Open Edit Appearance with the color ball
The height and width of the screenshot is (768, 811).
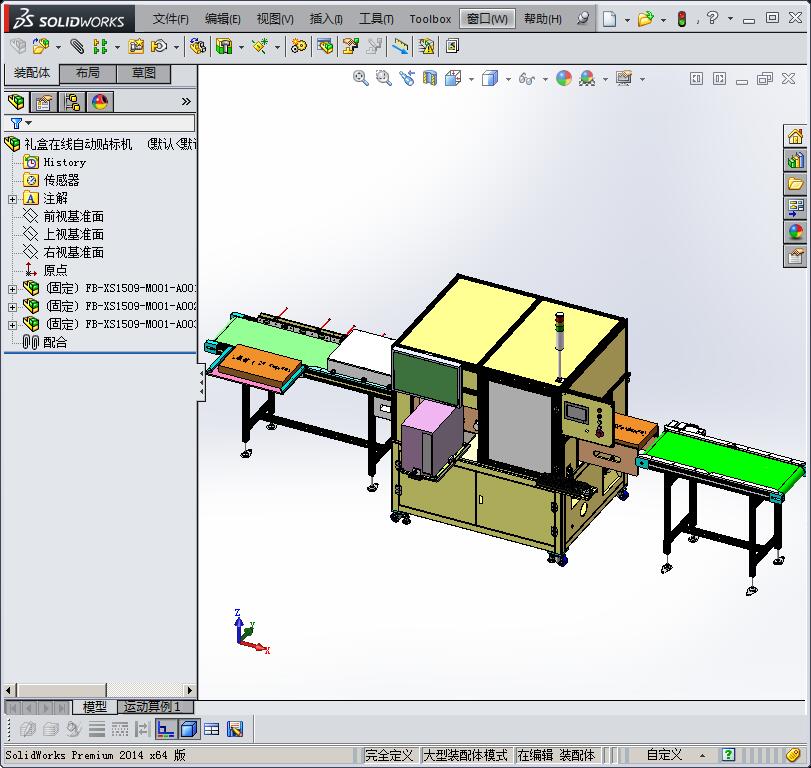pyautogui.click(x=565, y=77)
